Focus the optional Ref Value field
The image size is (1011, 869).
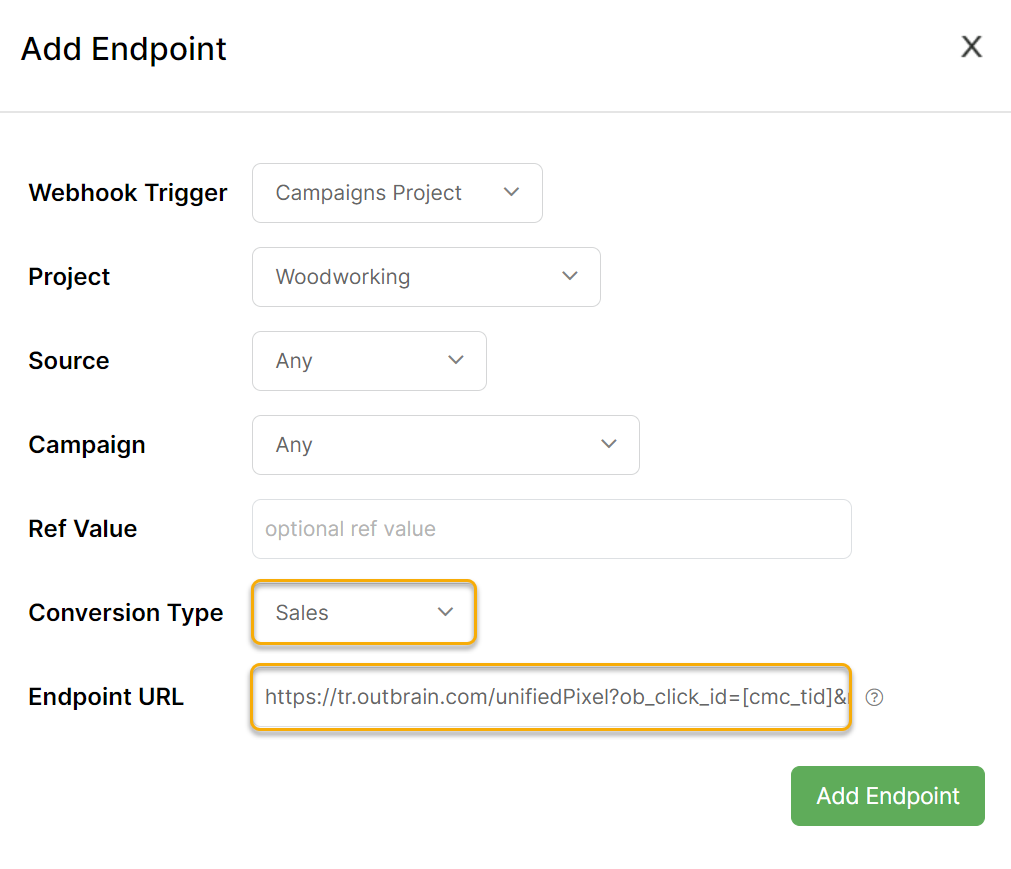coord(551,529)
